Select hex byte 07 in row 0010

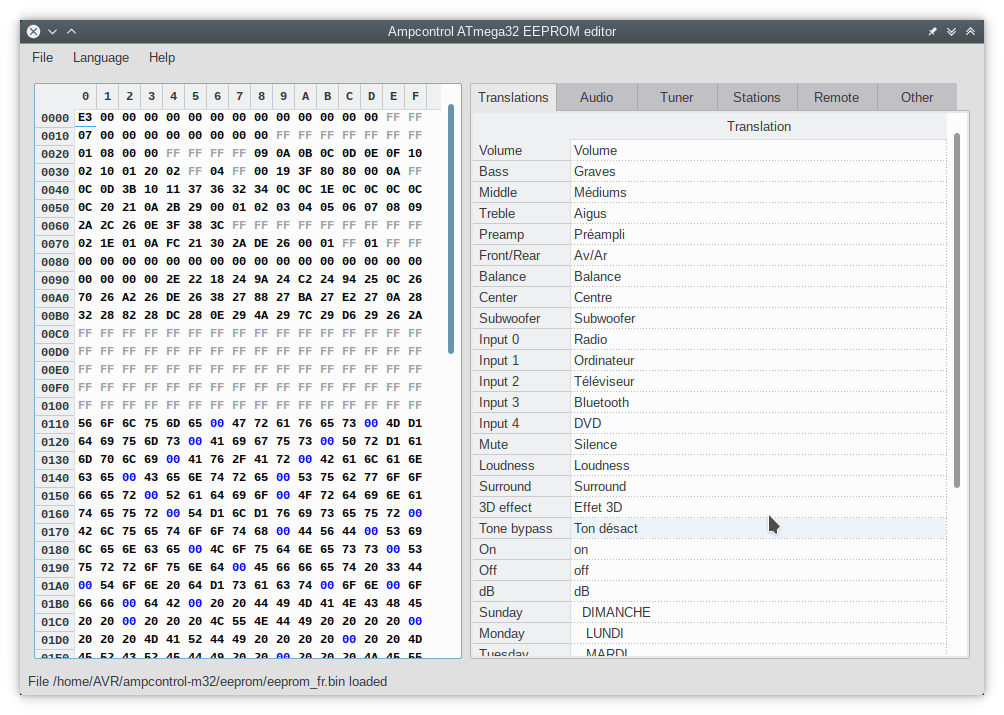pos(85,135)
